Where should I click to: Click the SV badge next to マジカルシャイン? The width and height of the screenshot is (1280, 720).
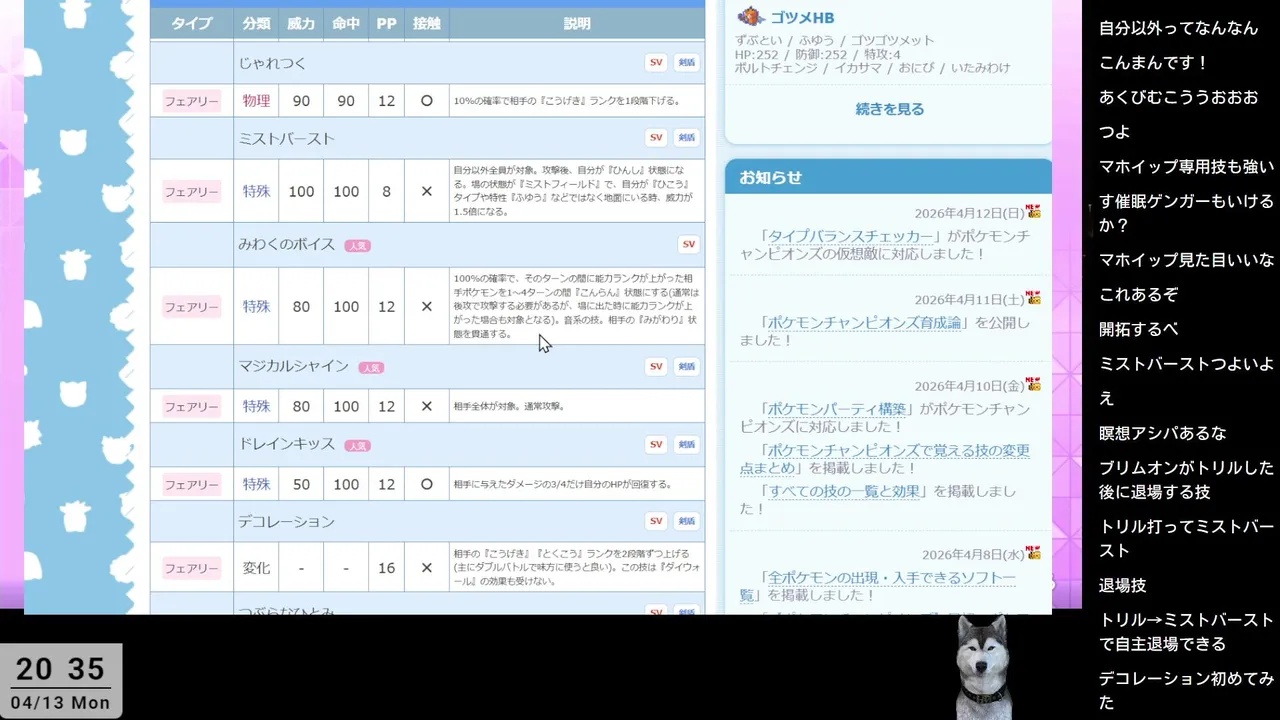coord(656,366)
